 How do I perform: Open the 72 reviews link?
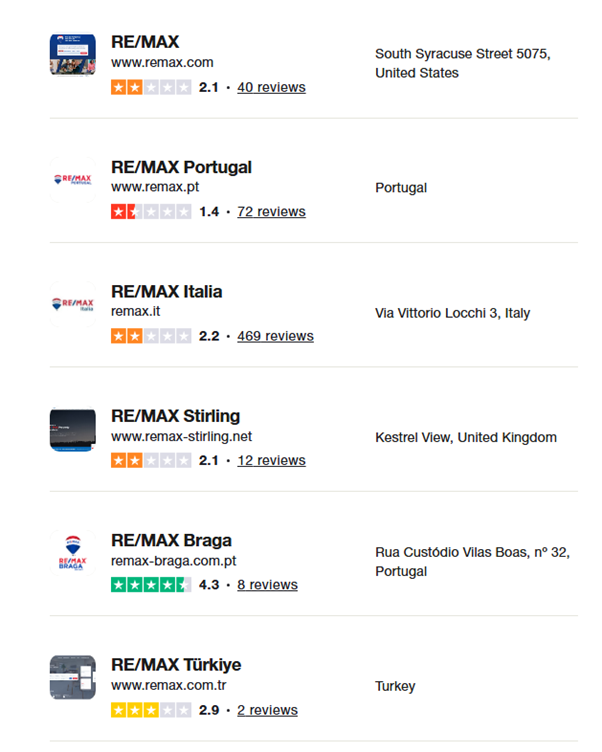[271, 212]
